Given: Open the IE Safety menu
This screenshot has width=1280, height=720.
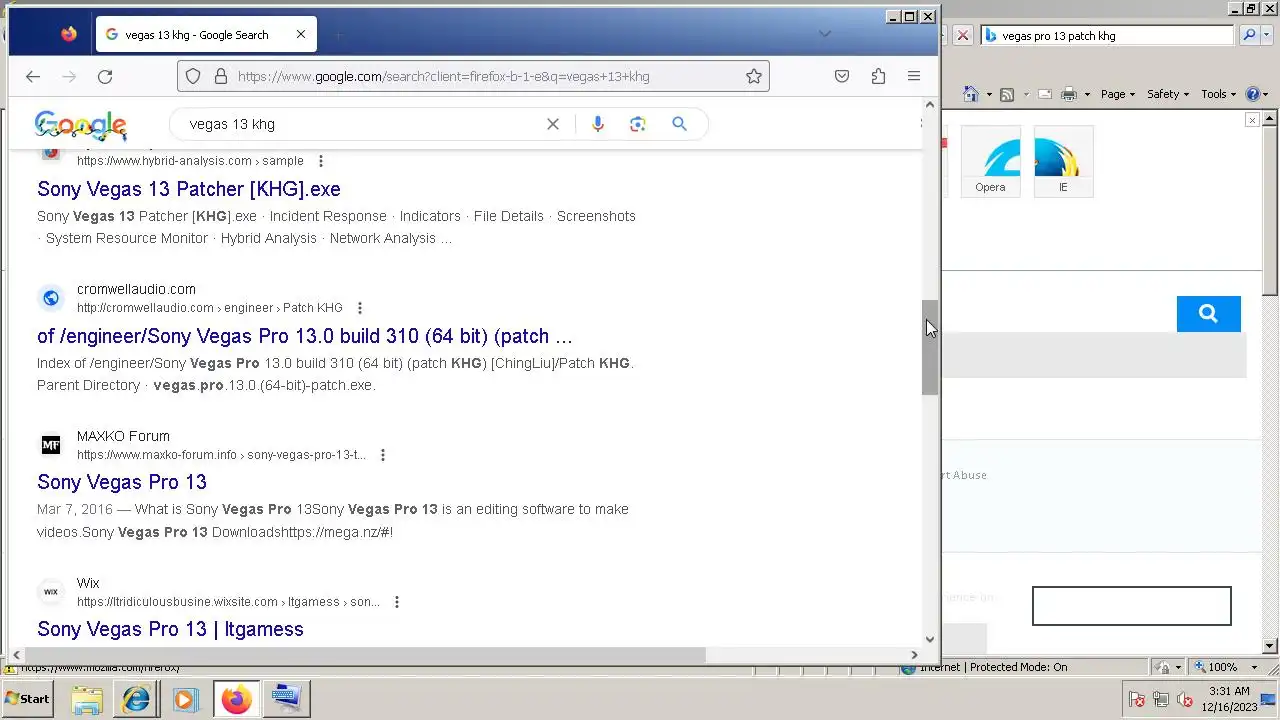Looking at the screenshot, I should [x=1167, y=94].
